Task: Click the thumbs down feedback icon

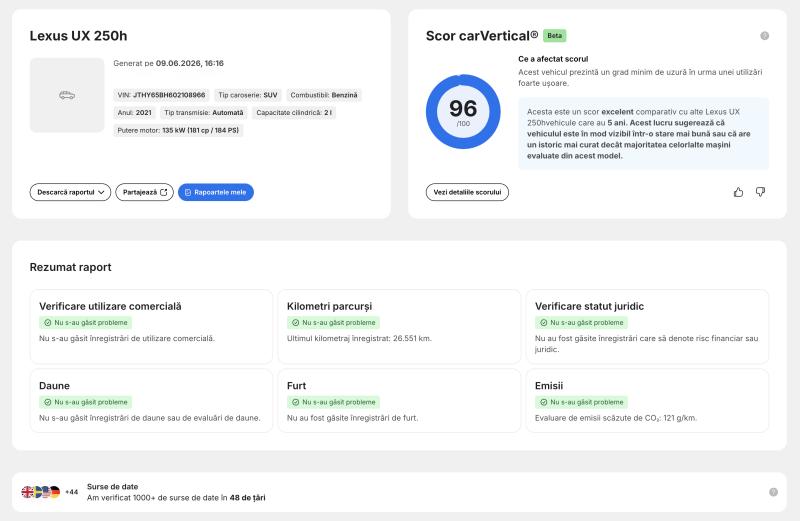Action: coord(760,192)
